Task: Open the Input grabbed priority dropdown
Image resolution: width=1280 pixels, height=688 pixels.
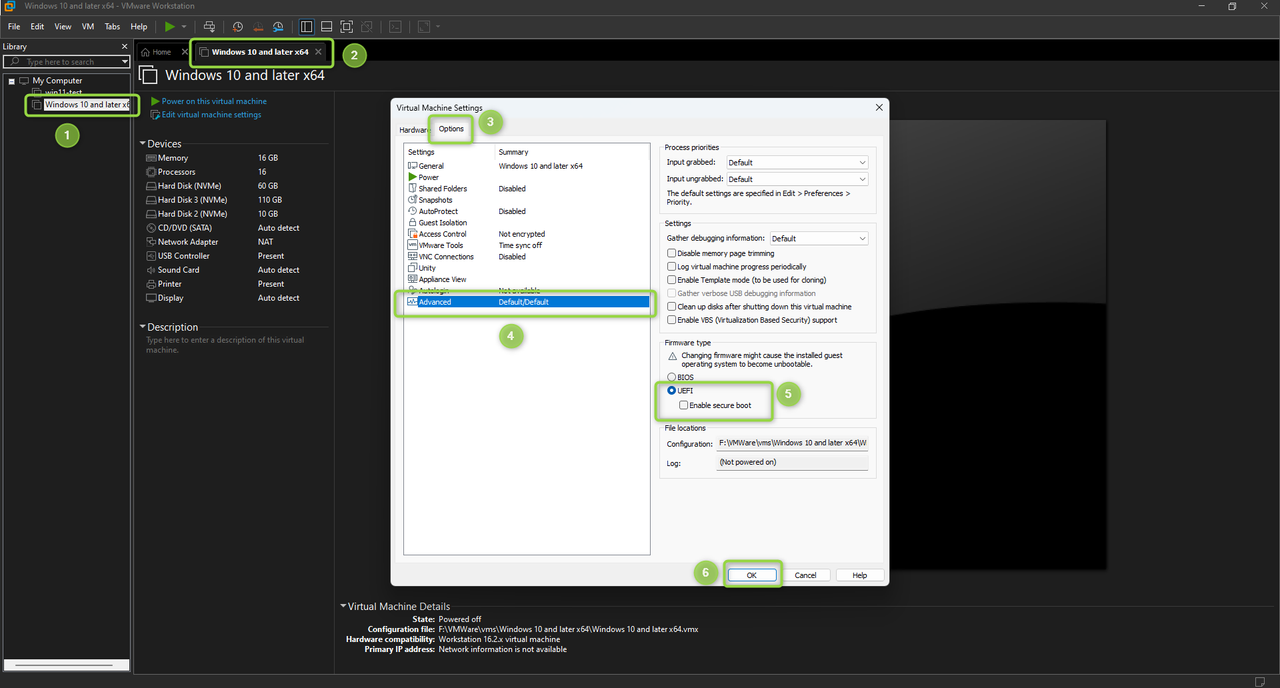Action: 796,162
